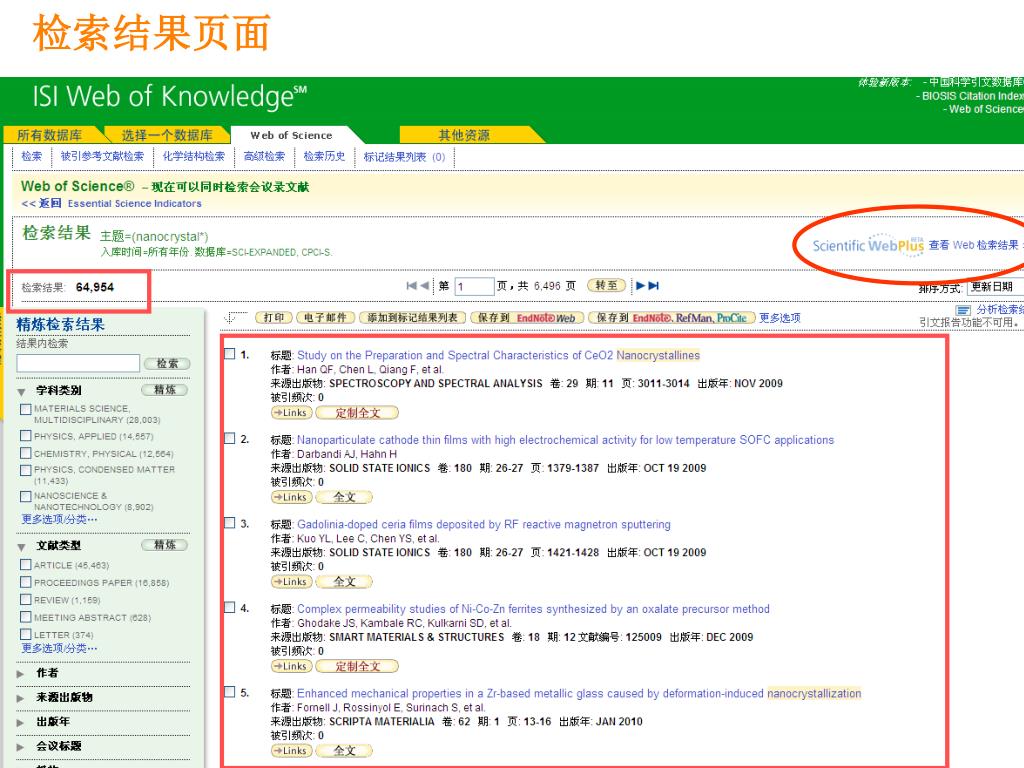The height and width of the screenshot is (768, 1024).
Task: Switch to 选择一个数据库 tab
Action: [x=167, y=135]
